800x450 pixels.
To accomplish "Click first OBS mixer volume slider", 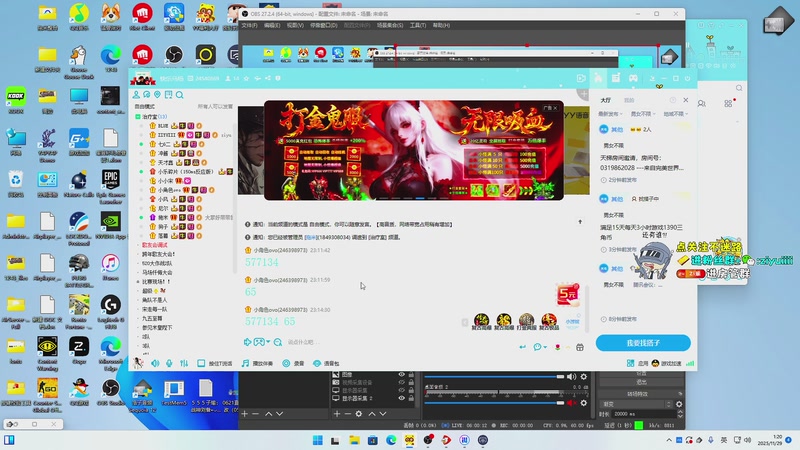I will point(494,377).
